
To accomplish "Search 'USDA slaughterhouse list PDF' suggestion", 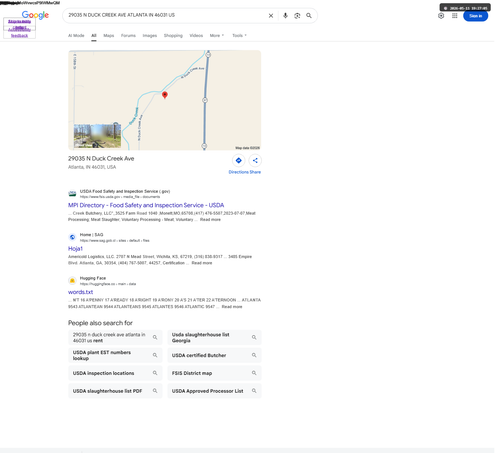I will (115, 391).
